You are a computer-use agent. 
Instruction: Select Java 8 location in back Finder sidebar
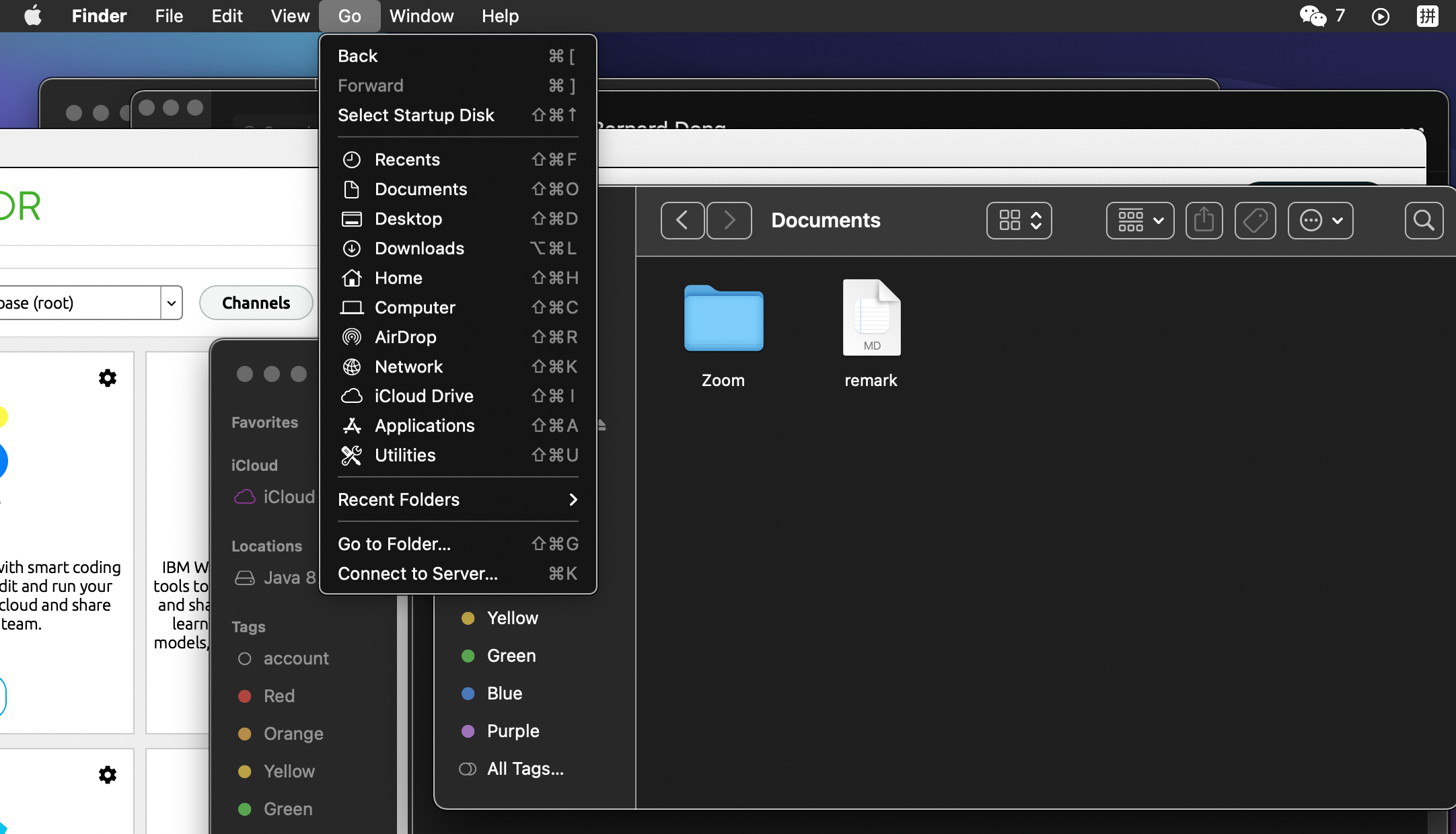(x=275, y=578)
